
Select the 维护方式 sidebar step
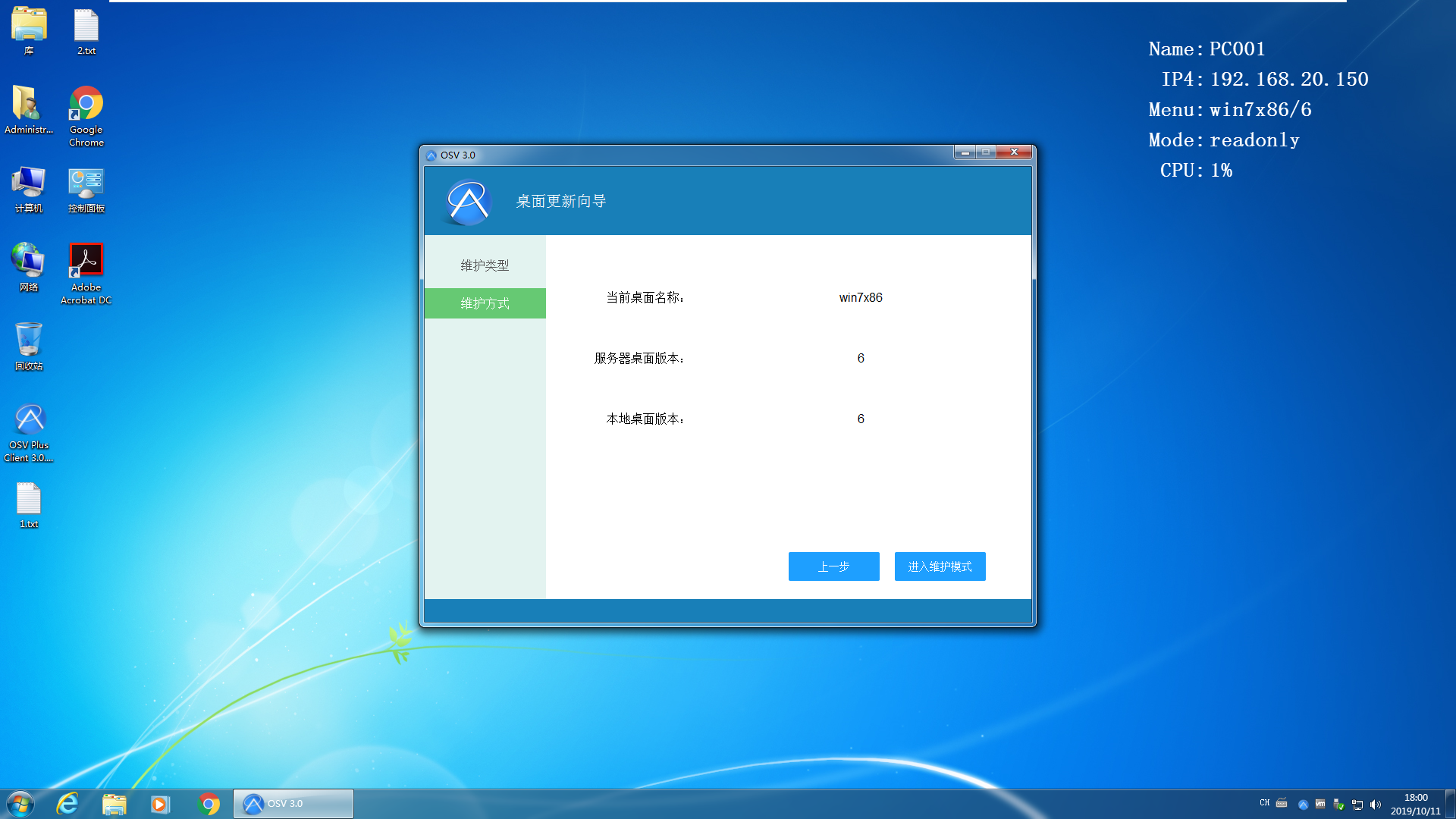point(485,303)
